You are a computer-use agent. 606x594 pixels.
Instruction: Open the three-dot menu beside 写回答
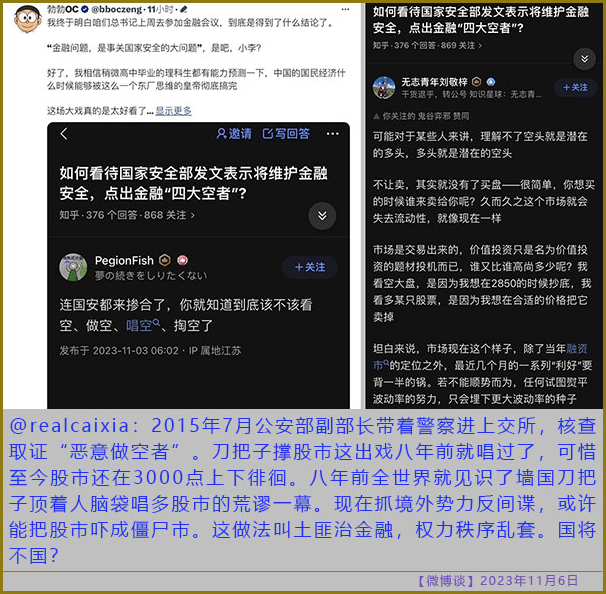point(332,134)
